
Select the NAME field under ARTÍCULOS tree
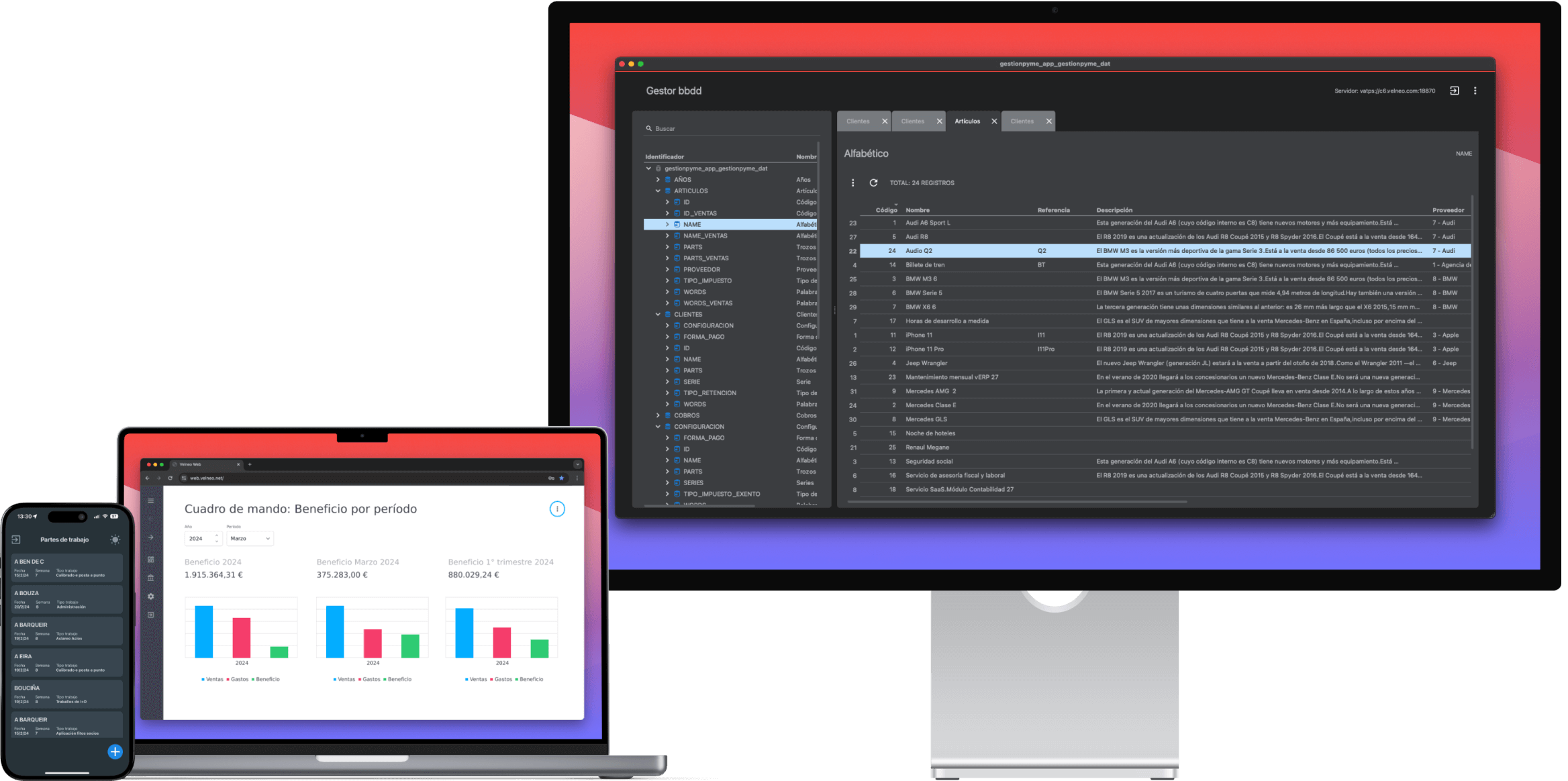pos(693,224)
